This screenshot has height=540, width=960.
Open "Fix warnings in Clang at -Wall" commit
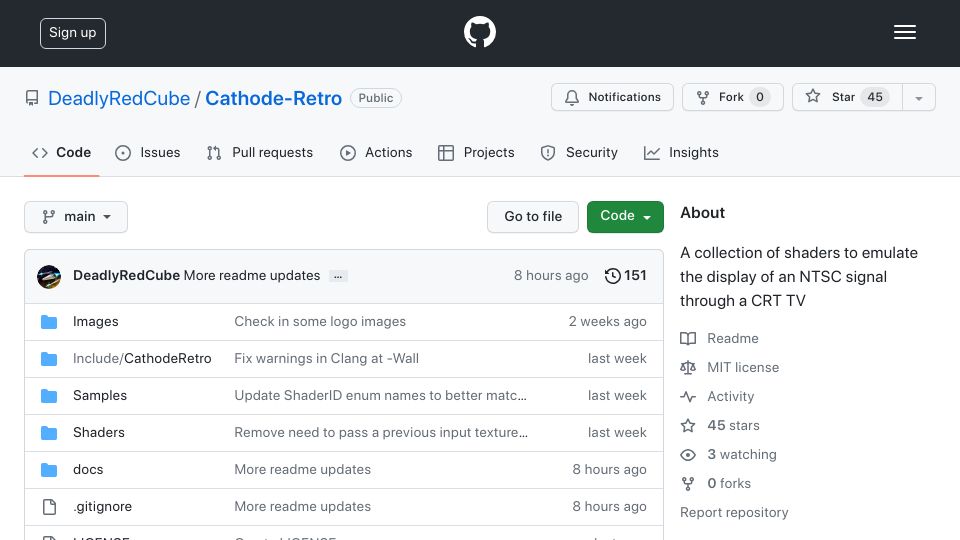[326, 358]
